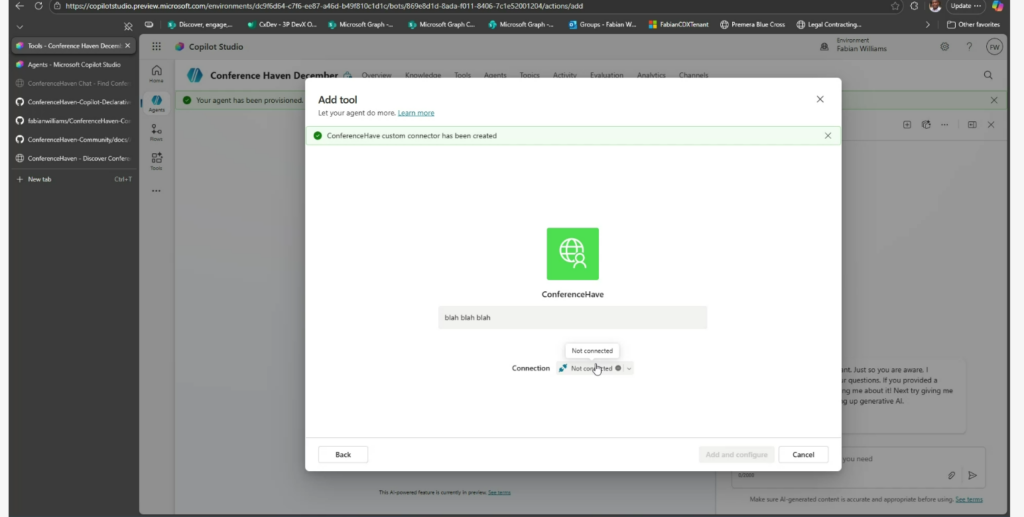Open the Copilot Studio app launcher grid
1024x517 pixels.
pos(156,46)
